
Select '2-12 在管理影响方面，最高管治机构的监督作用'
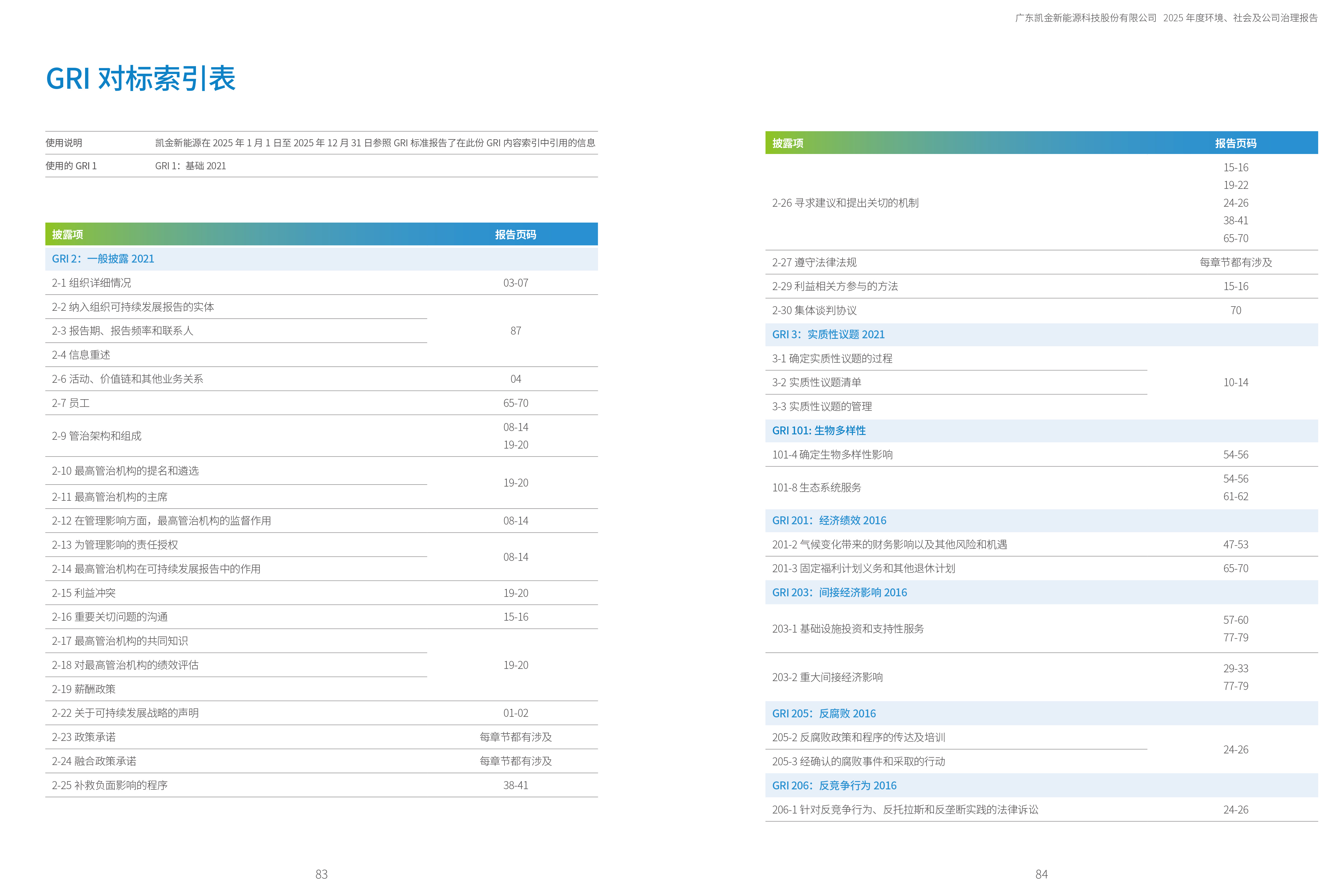pyautogui.click(x=161, y=521)
